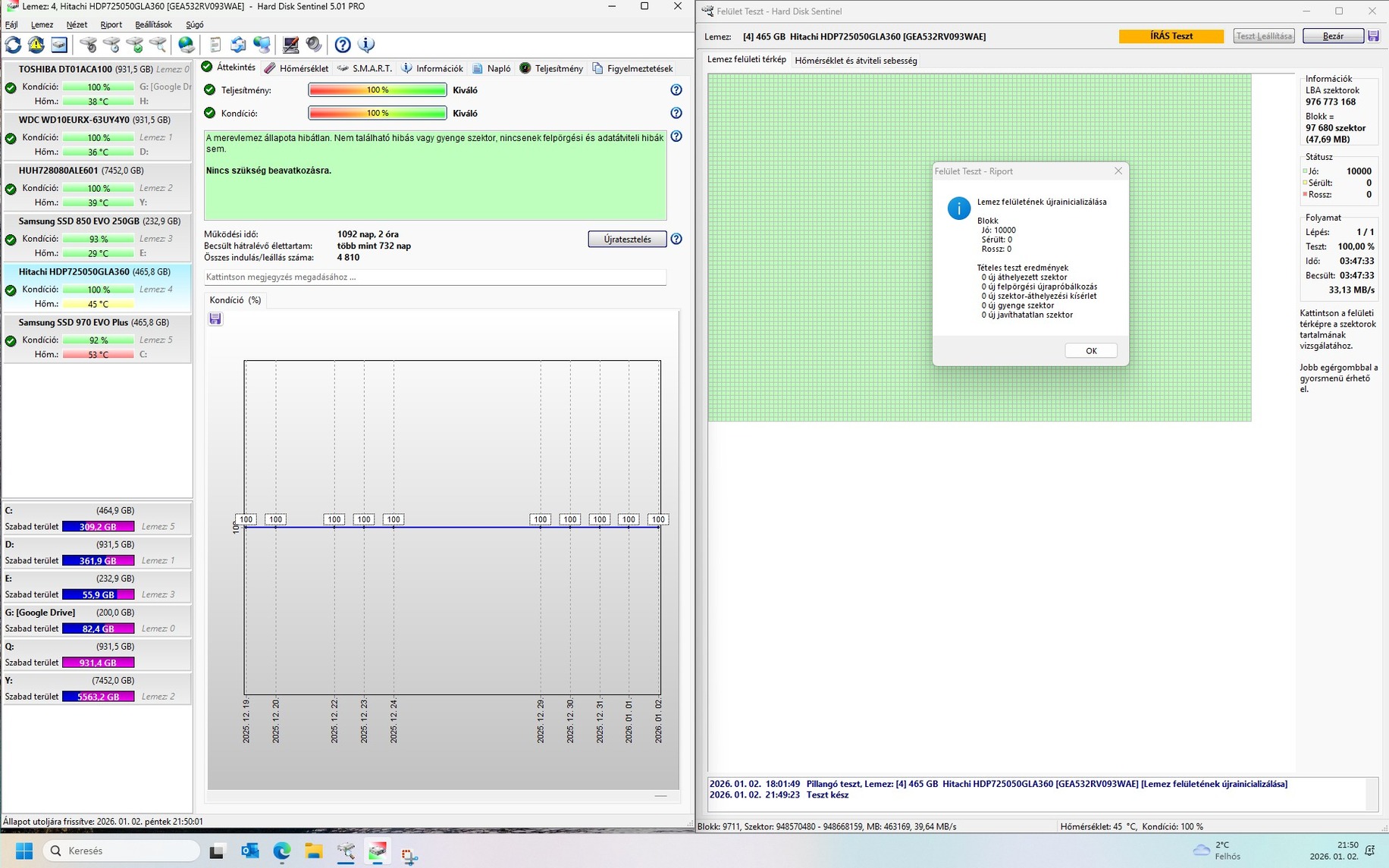The width and height of the screenshot is (1389, 868).
Task: Open the Lemez menu
Action: point(42,25)
